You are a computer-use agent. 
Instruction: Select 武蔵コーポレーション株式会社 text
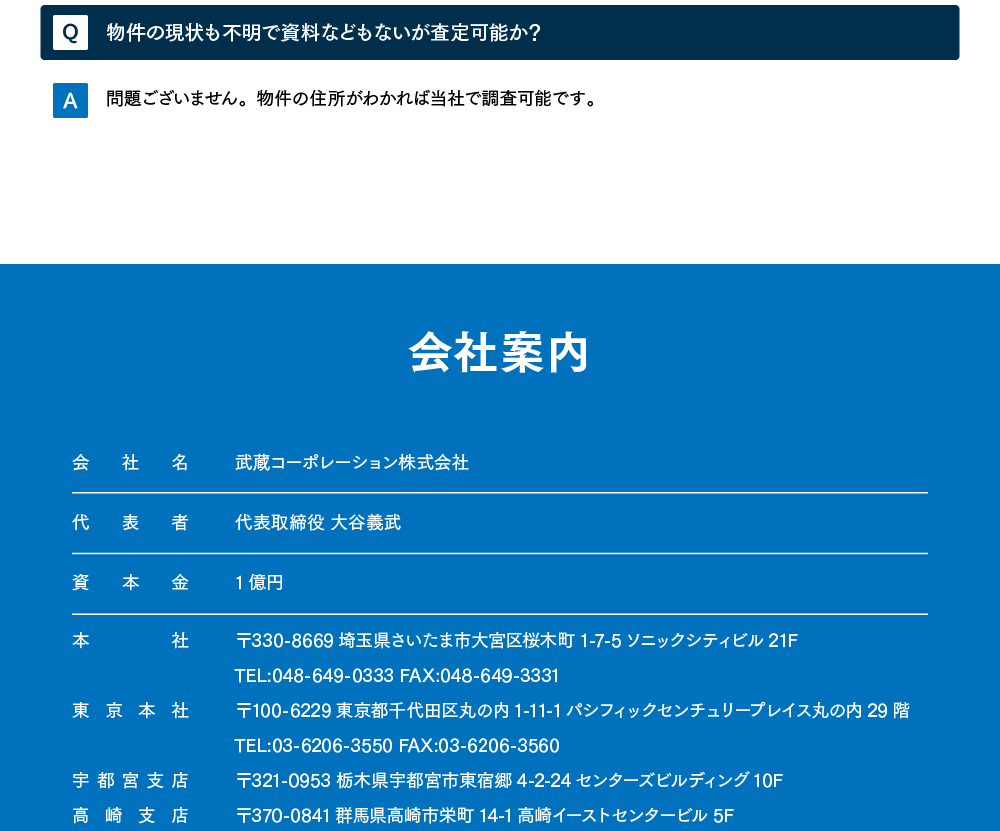click(352, 462)
